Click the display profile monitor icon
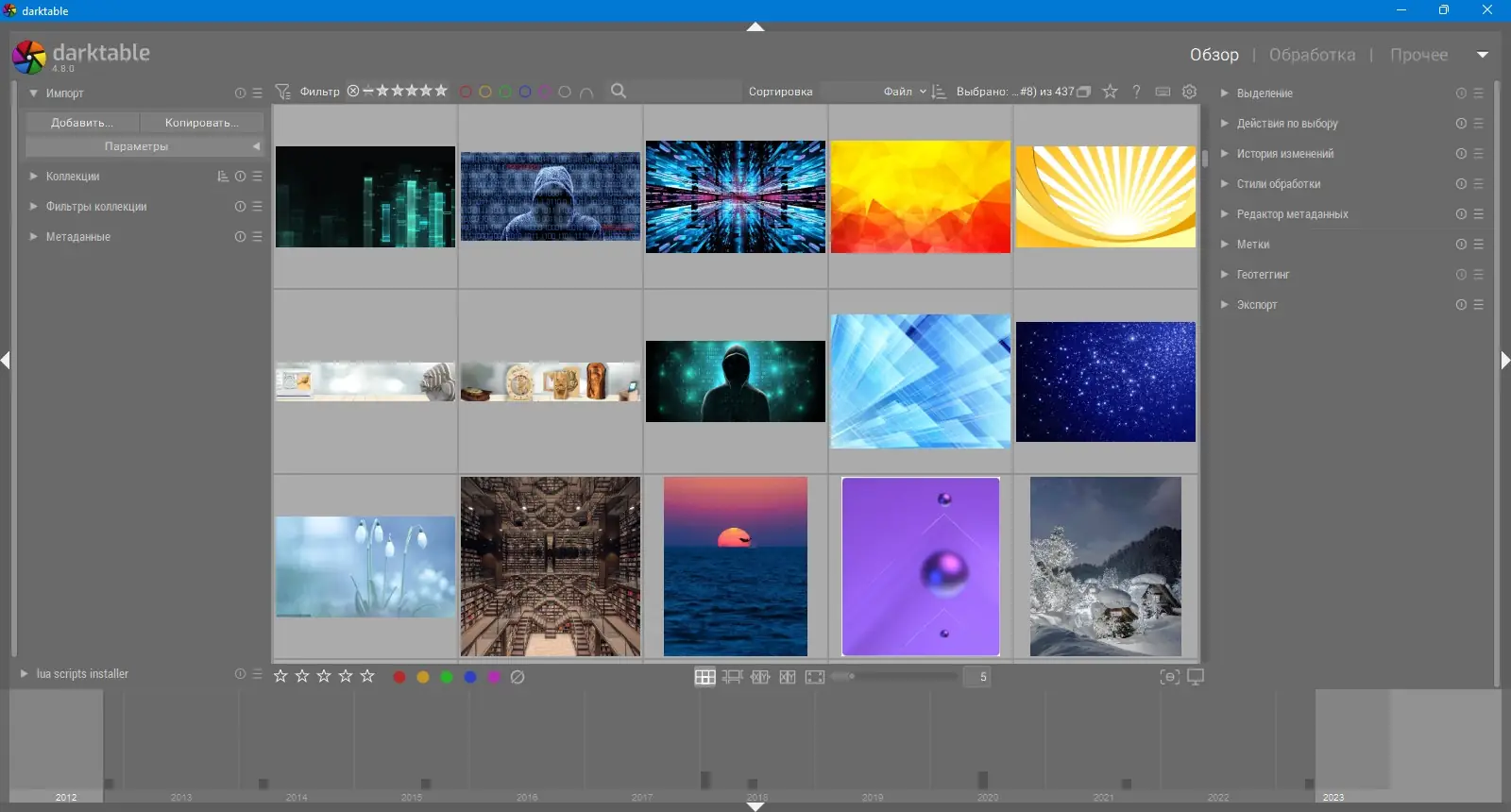The width and height of the screenshot is (1511, 812). (x=1196, y=677)
